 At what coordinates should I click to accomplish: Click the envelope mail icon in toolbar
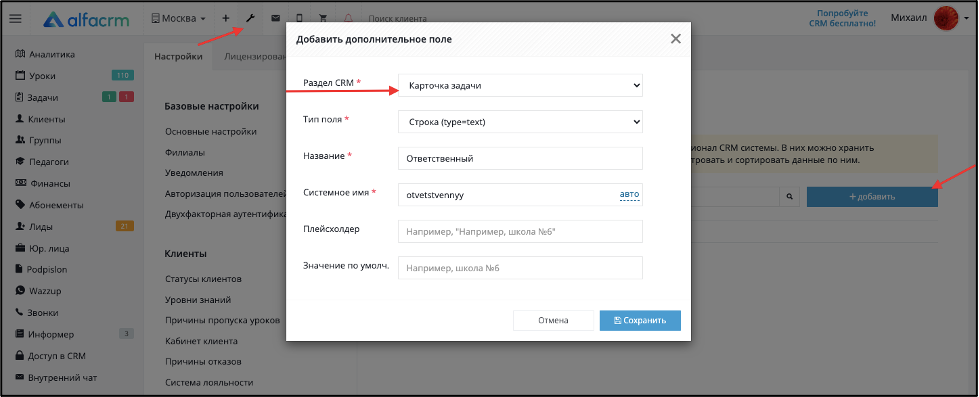click(275, 19)
